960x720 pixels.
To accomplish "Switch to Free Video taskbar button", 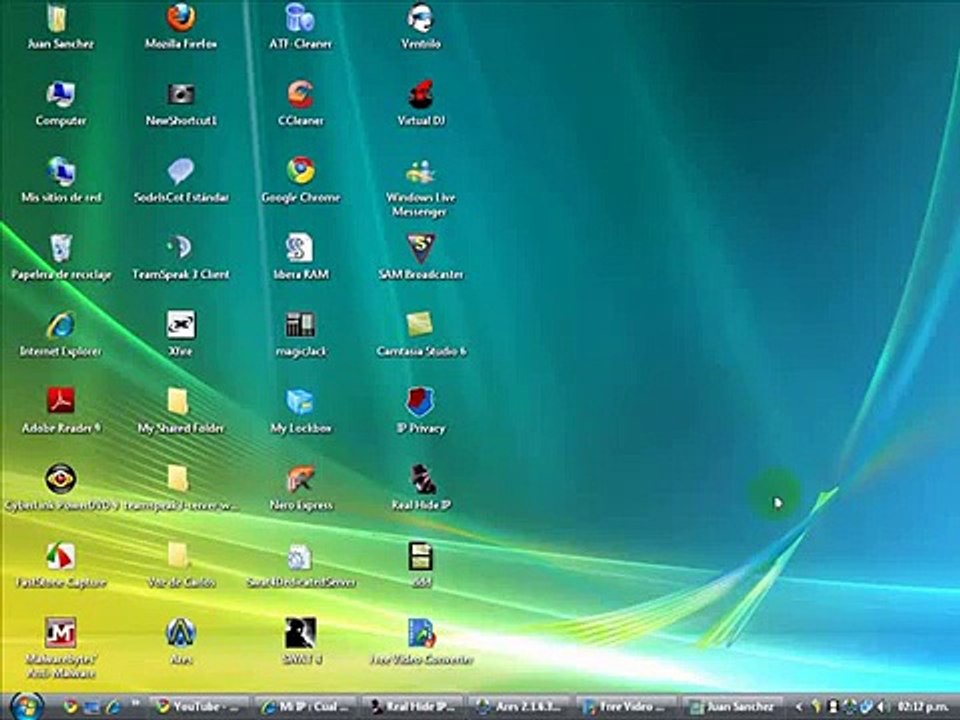I will pos(627,707).
